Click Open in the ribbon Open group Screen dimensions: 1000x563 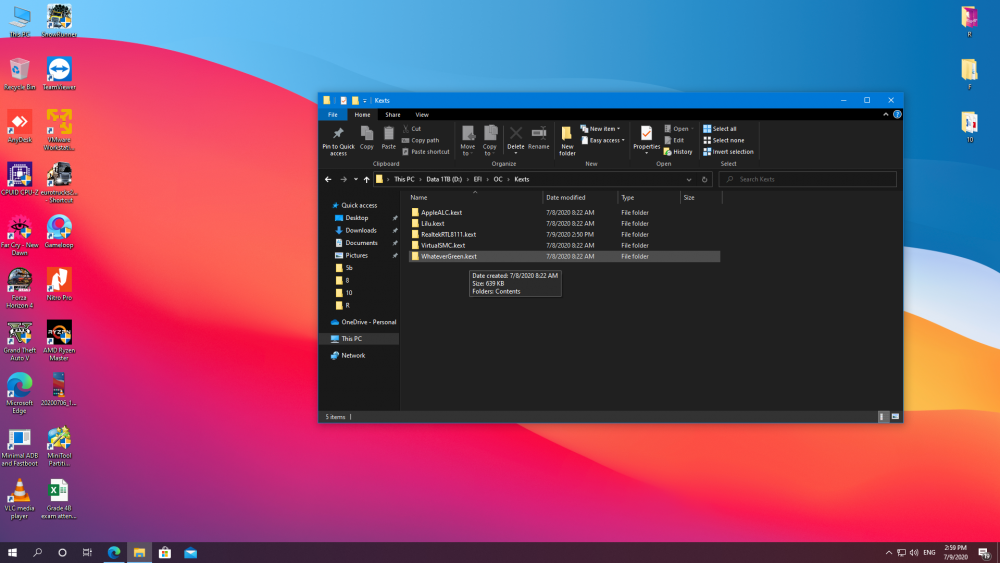678,129
